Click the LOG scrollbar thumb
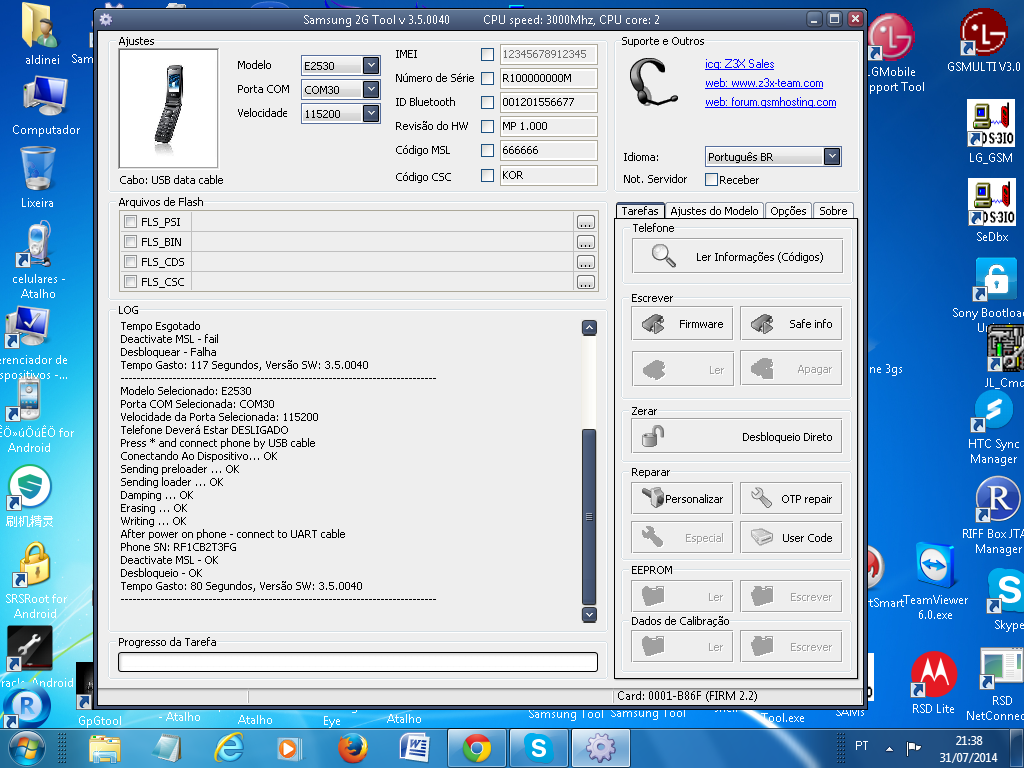1024x768 pixels. 589,516
